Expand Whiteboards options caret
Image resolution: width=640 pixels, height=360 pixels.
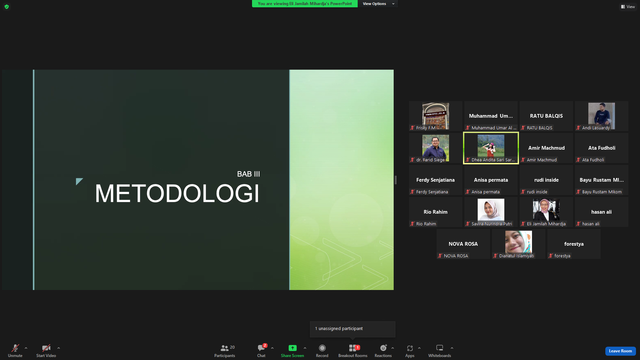pyautogui.click(x=452, y=348)
